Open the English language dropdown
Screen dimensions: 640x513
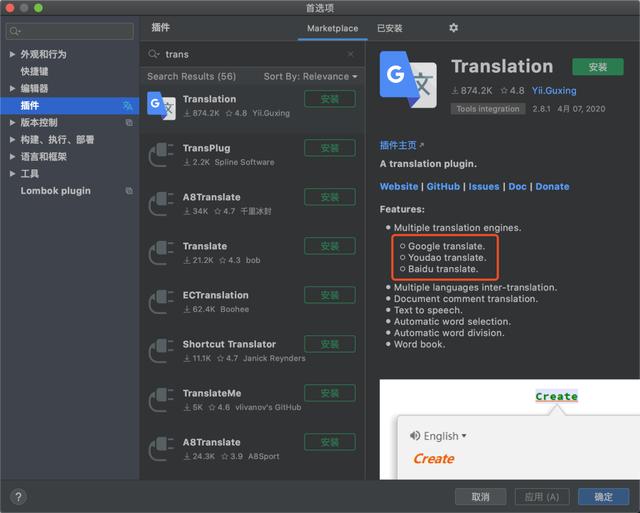coord(439,436)
